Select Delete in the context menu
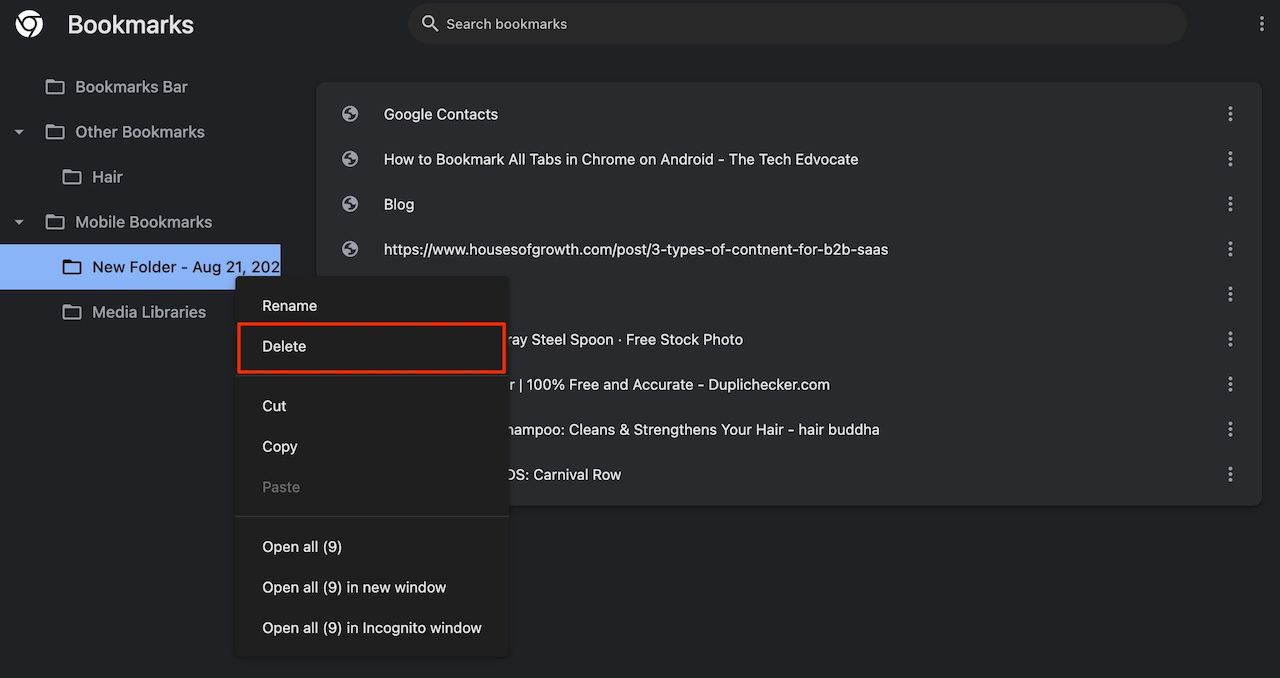Screen dimensions: 1280x678 pos(284,346)
